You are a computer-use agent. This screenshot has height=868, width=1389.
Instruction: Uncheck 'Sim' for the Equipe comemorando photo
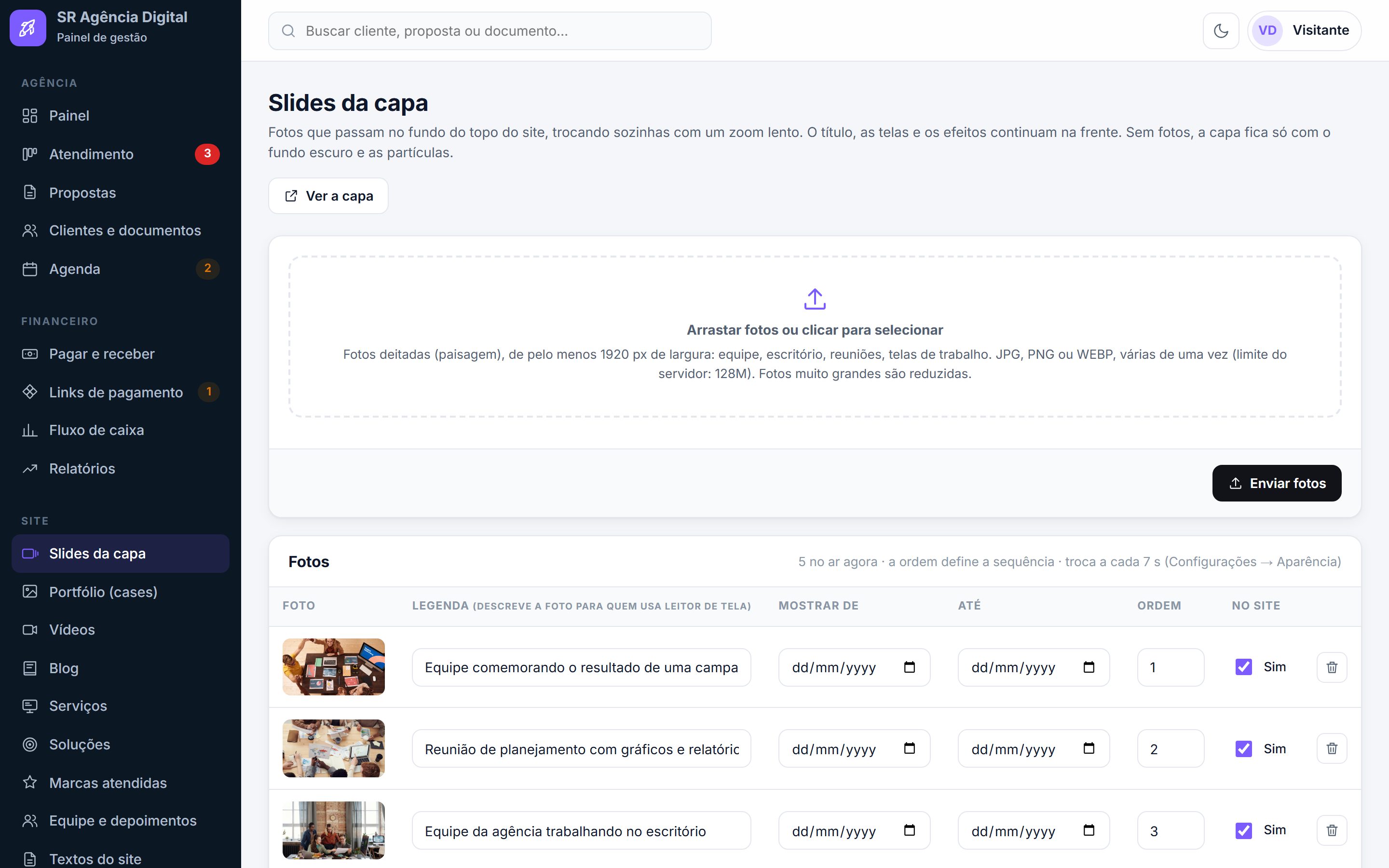[x=1243, y=667]
